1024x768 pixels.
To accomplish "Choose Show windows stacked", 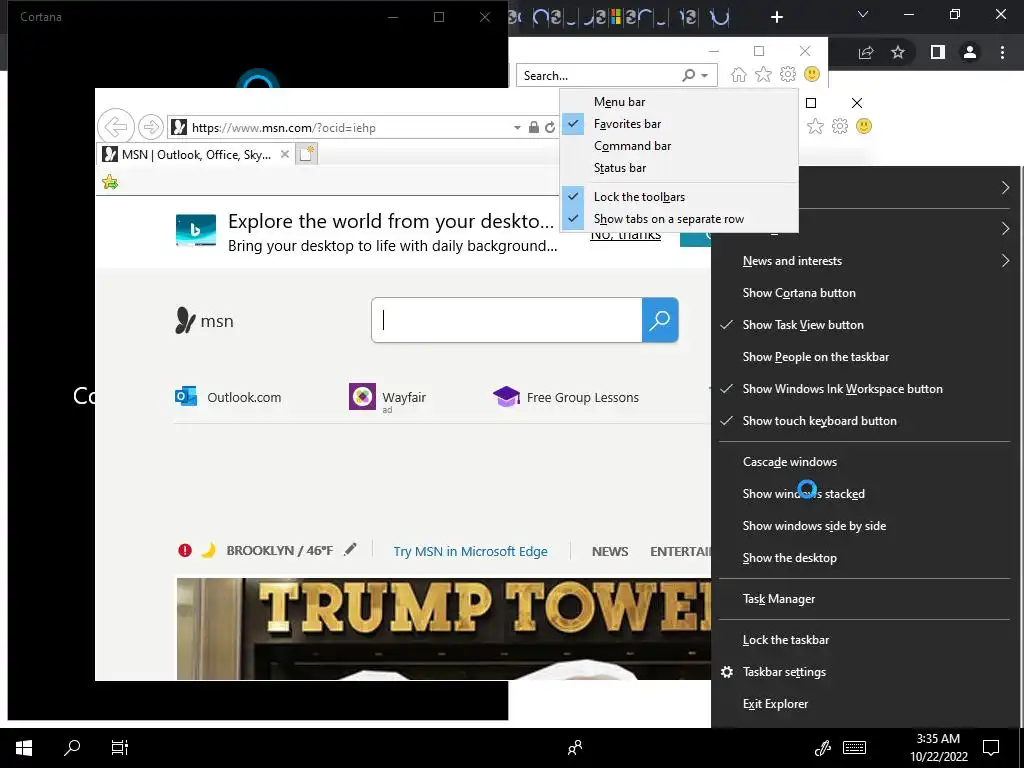I will 865,494.
